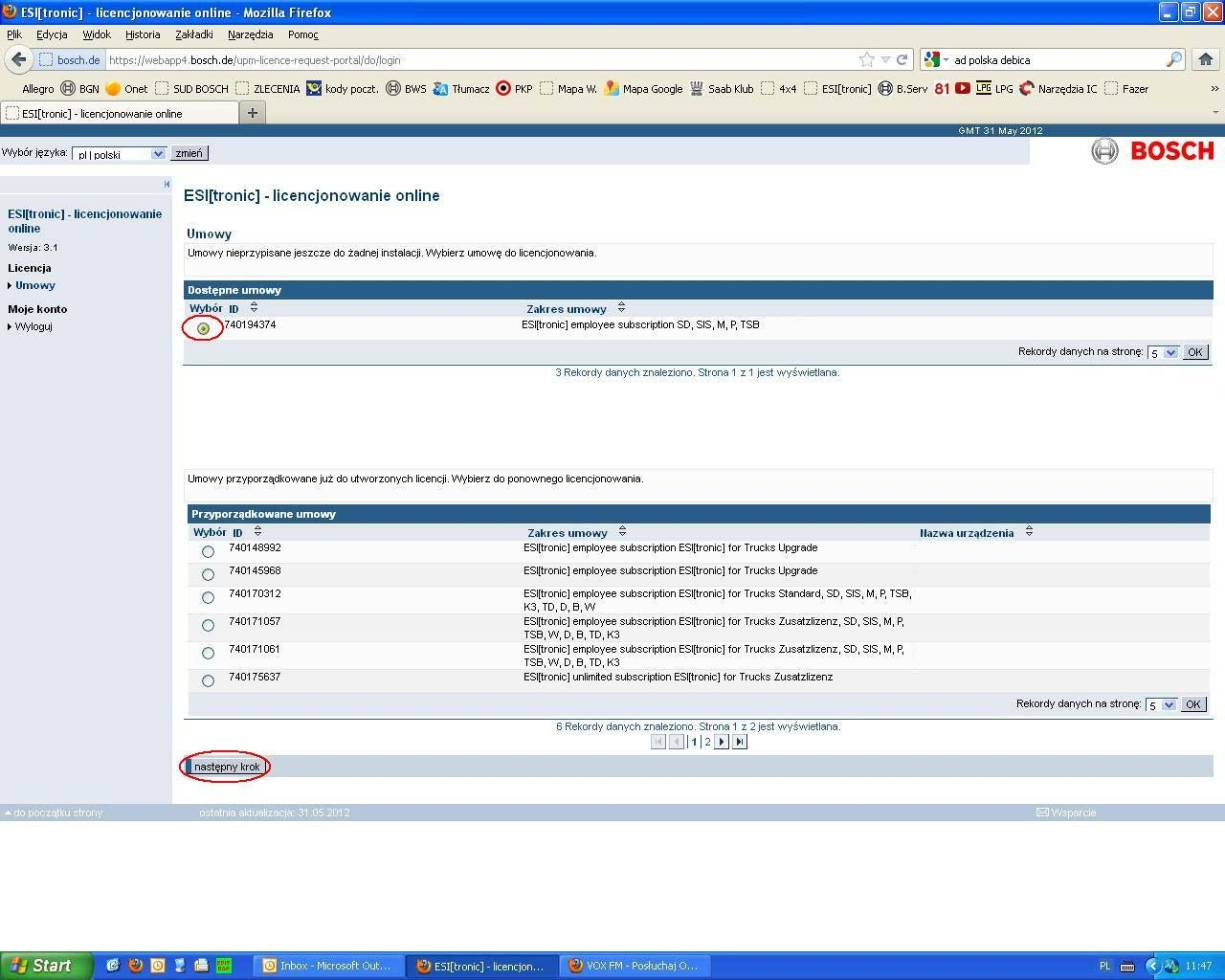Select contract 740148992 radio button
This screenshot has width=1225, height=980.
click(x=208, y=551)
